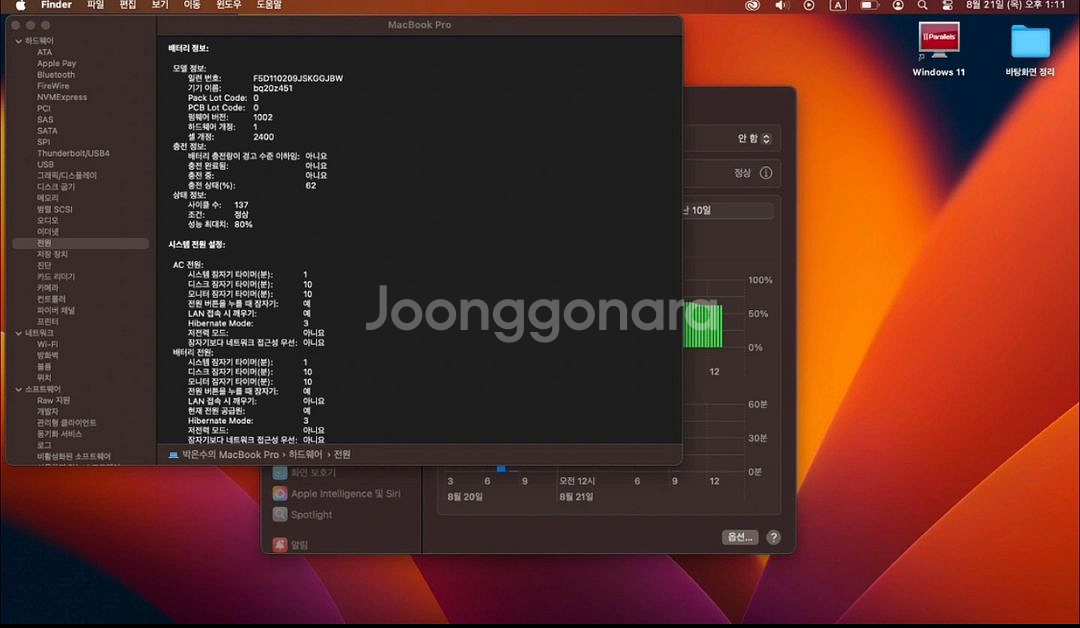This screenshot has width=1080, height=628.
Task: Select Raw 지원 in the software list
Action: (54, 401)
